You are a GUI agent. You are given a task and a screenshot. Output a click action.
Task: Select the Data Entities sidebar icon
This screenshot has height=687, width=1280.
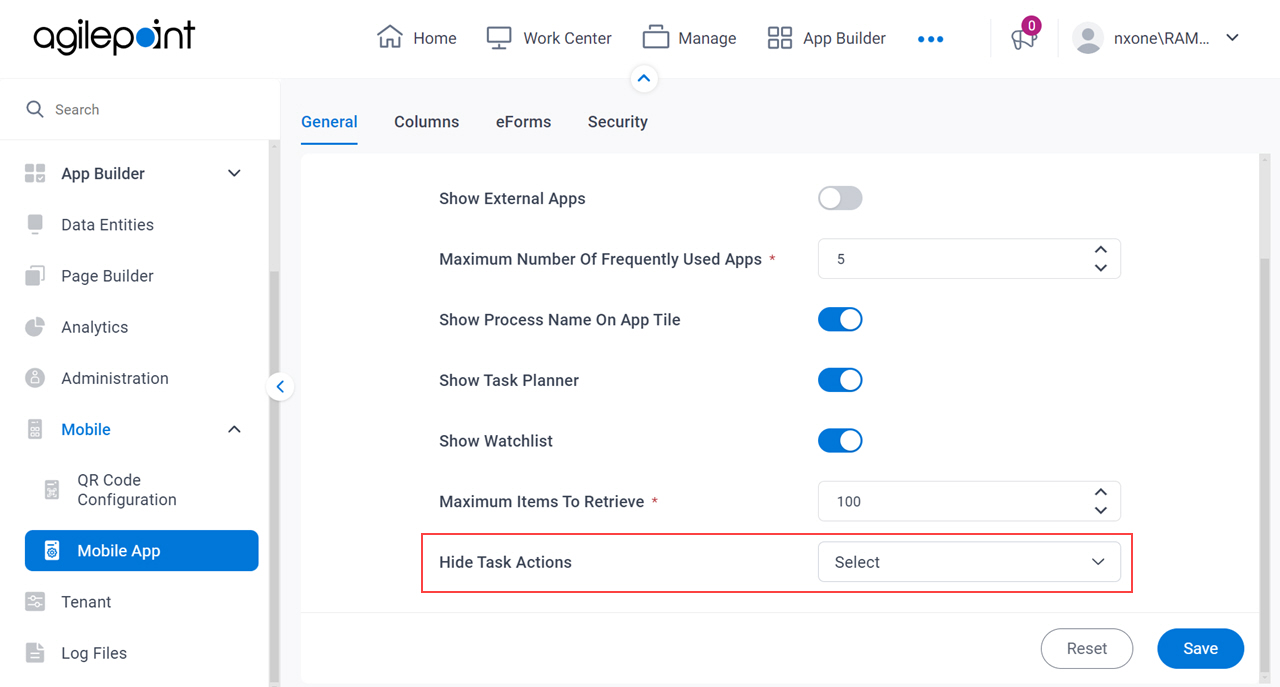pos(35,224)
